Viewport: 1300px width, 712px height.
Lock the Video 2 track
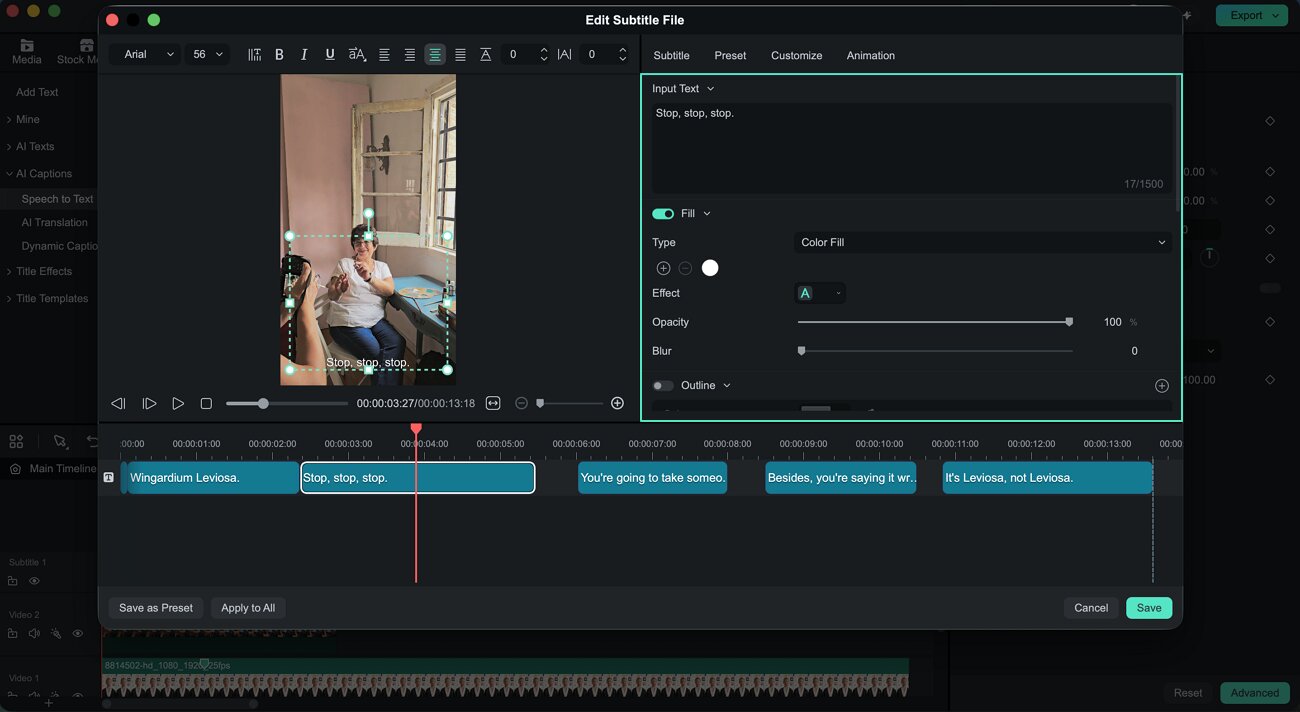tap(13, 633)
